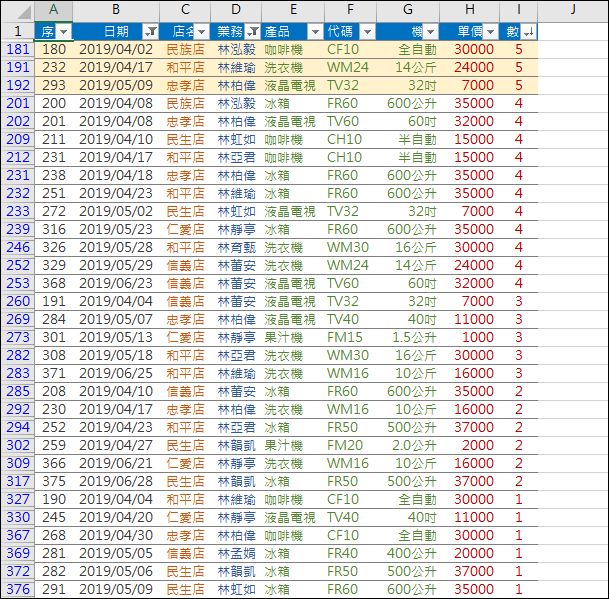
Task: Open the filter dropdown for 店名 column
Action: pyautogui.click(x=202, y=32)
